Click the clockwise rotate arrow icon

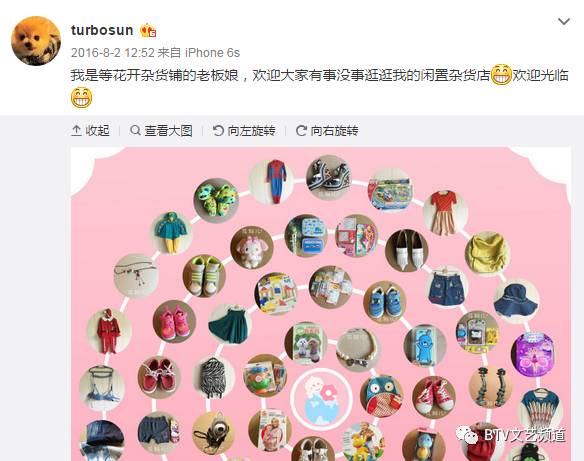pos(301,130)
